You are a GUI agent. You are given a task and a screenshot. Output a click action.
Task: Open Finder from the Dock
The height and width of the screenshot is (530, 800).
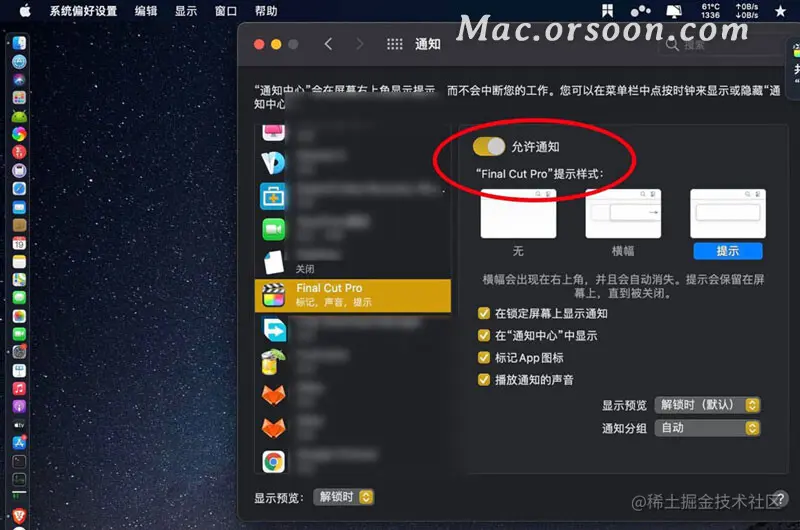[x=19, y=43]
